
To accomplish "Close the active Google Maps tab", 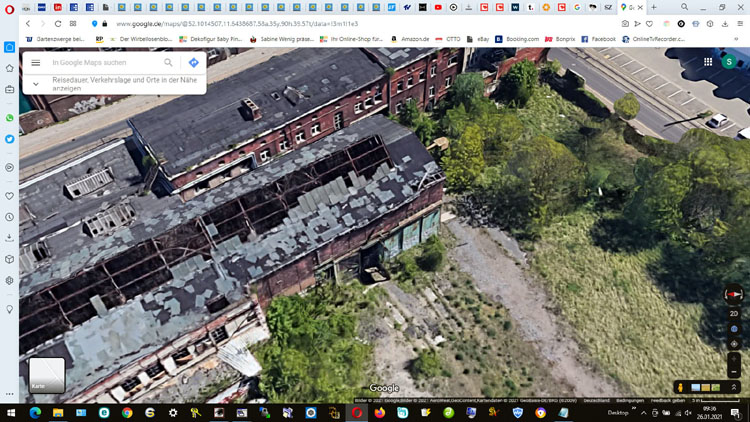I will pyautogui.click(x=640, y=8).
